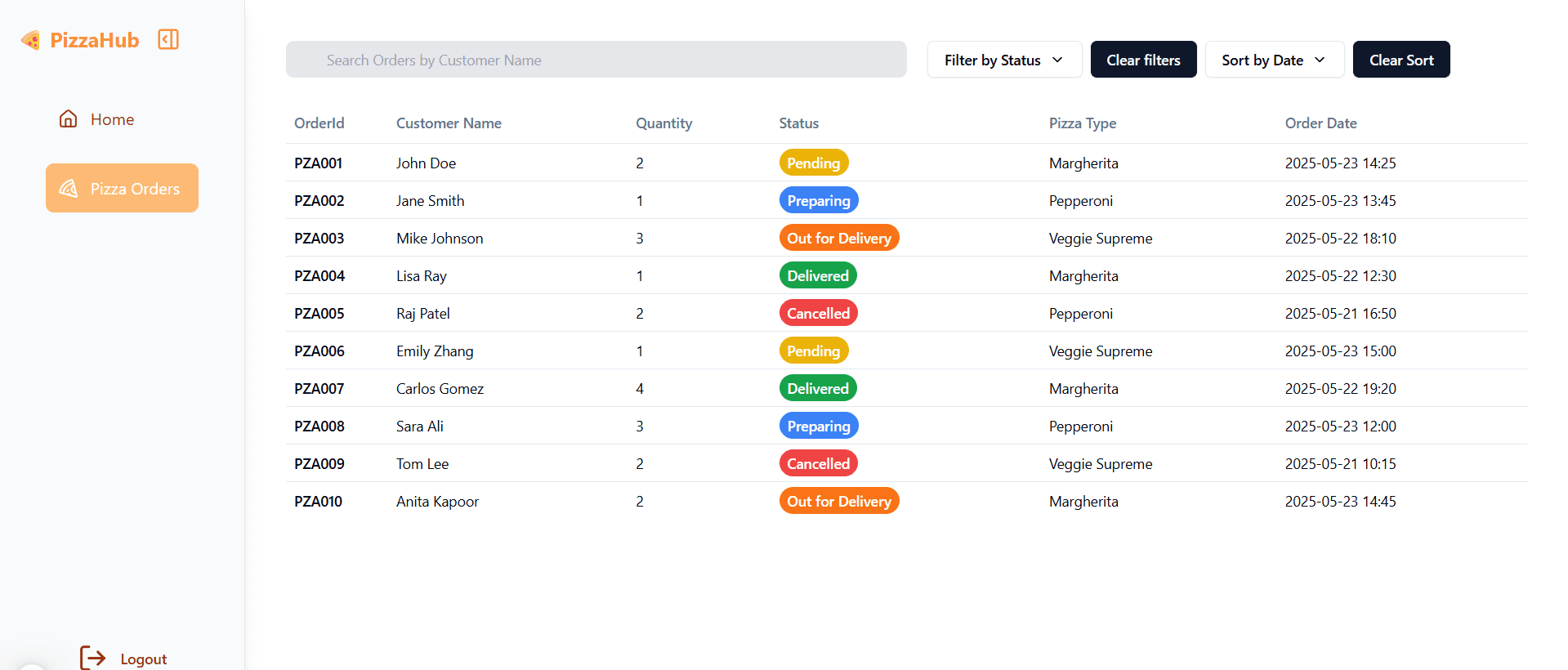Click customer name John Doe
Image resolution: width=1568 pixels, height=670 pixels.
coord(426,163)
